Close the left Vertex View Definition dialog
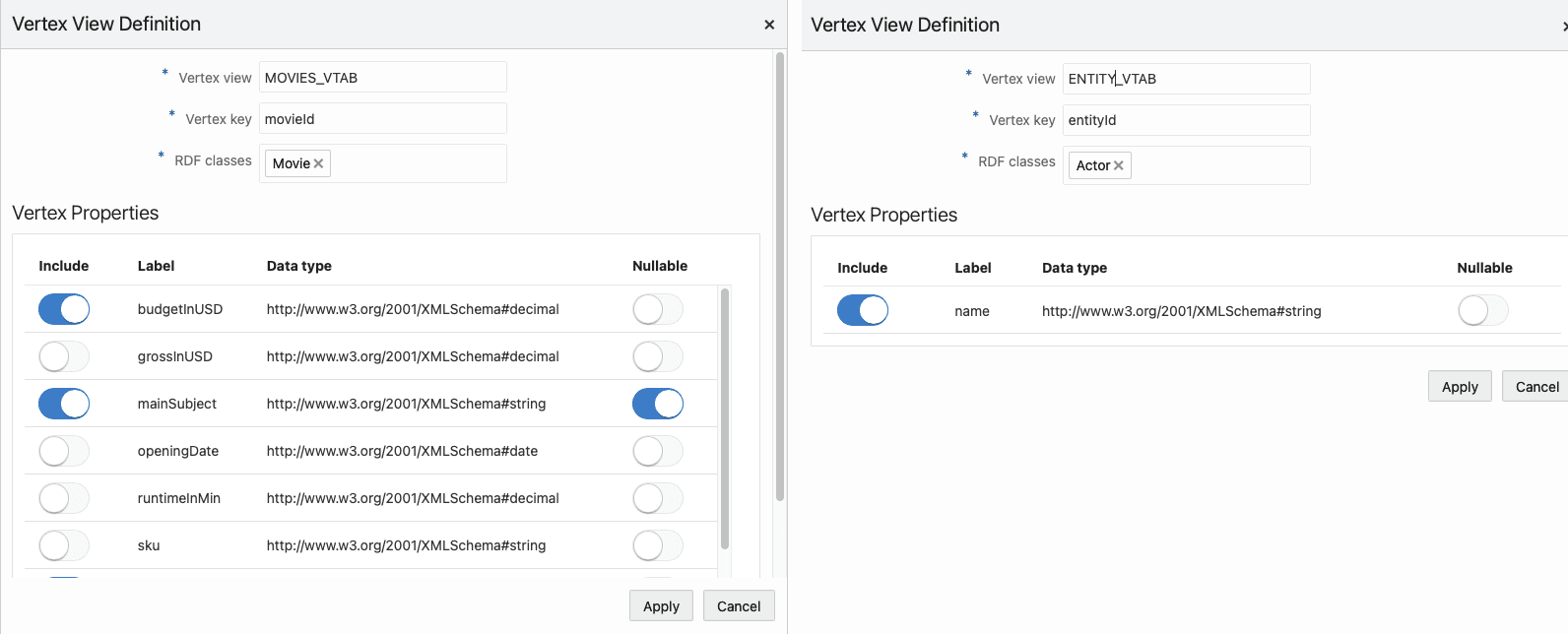 coord(769,25)
